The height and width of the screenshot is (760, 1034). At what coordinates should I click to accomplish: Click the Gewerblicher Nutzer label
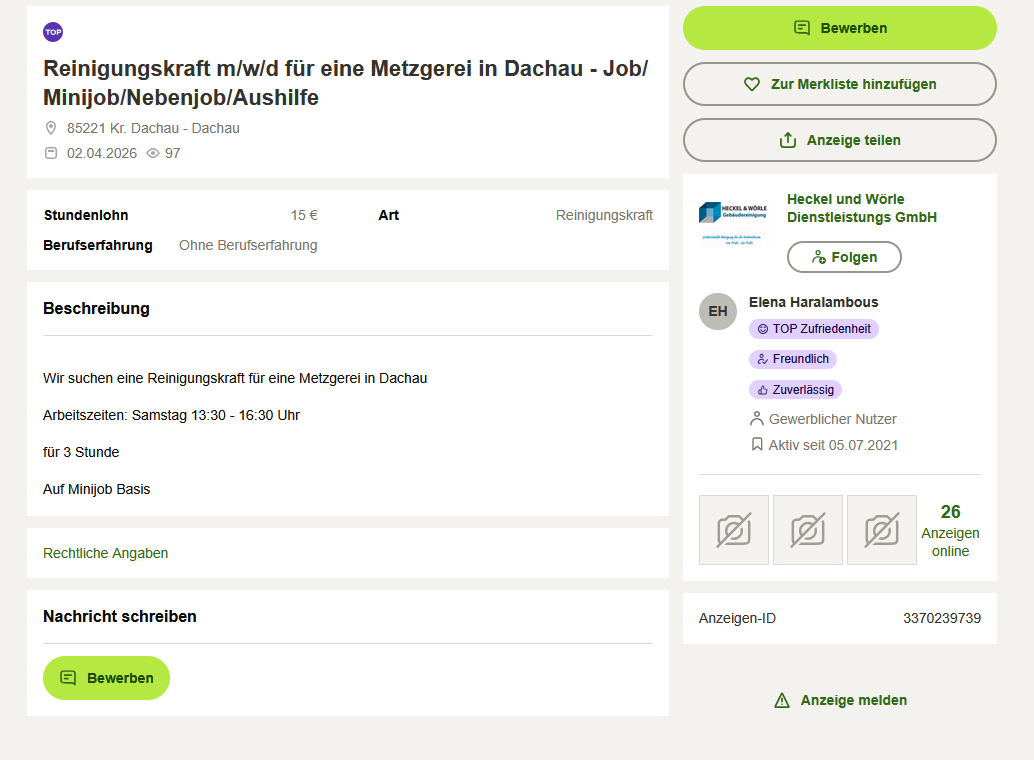pyautogui.click(x=832, y=420)
